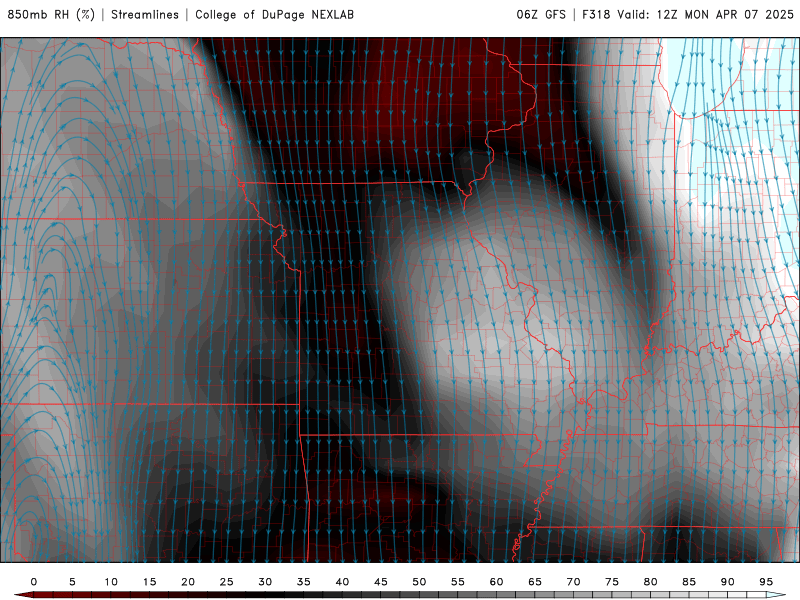Click the 45 value on the color scale
Image resolution: width=800 pixels, height=600 pixels.
pyautogui.click(x=381, y=582)
